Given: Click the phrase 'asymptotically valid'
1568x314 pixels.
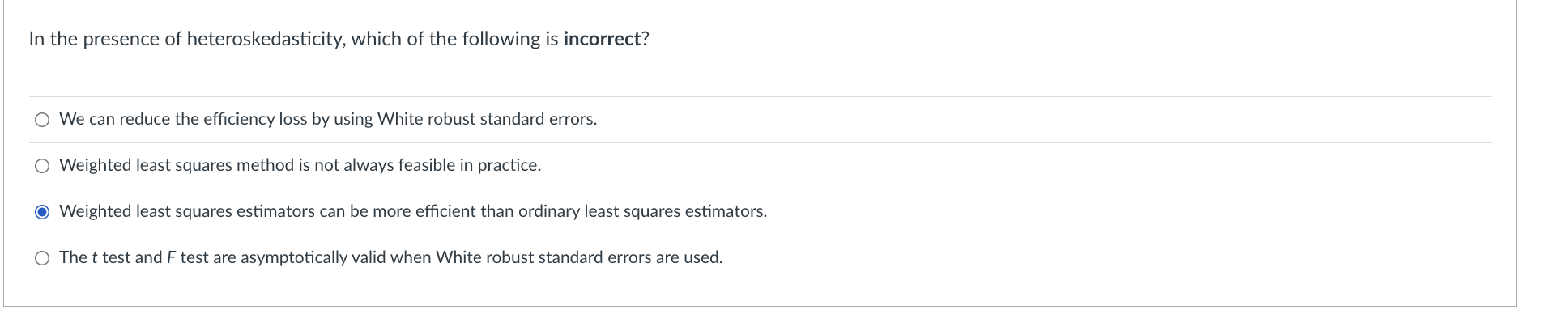Looking at the screenshot, I should pyautogui.click(x=313, y=257).
